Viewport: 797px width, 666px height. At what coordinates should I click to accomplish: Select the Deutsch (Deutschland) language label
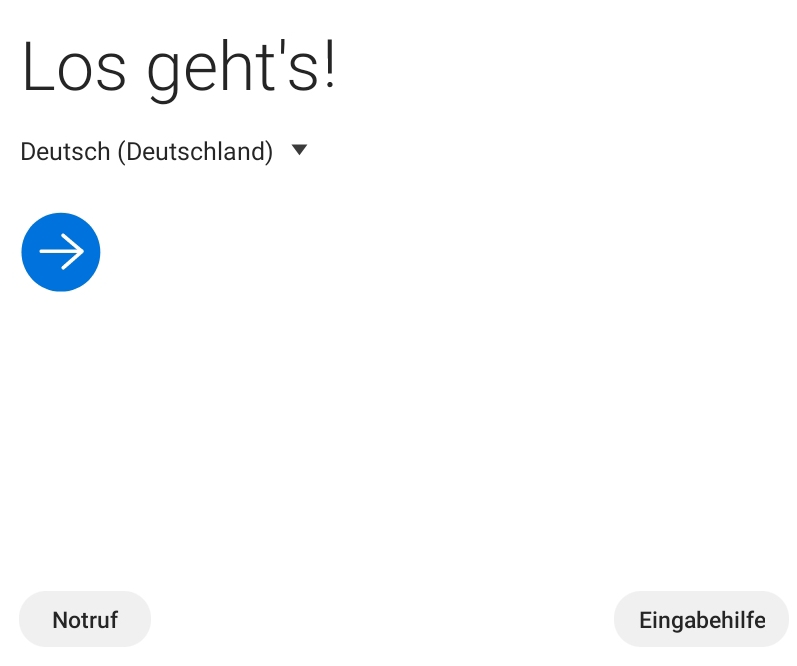click(x=147, y=152)
